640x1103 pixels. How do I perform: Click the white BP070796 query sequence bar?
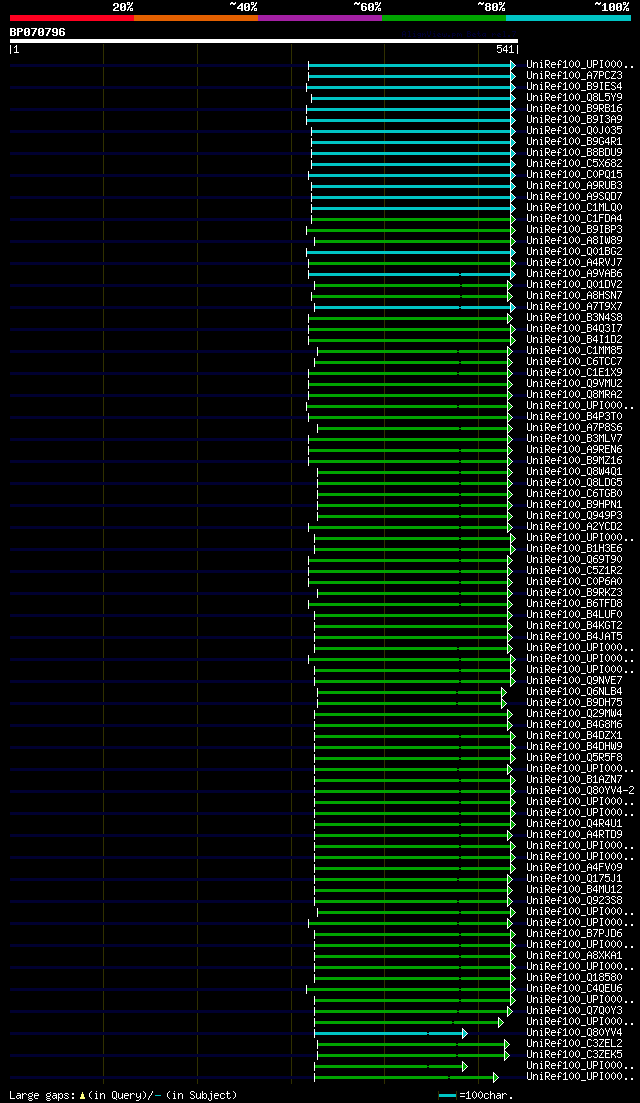[264, 41]
